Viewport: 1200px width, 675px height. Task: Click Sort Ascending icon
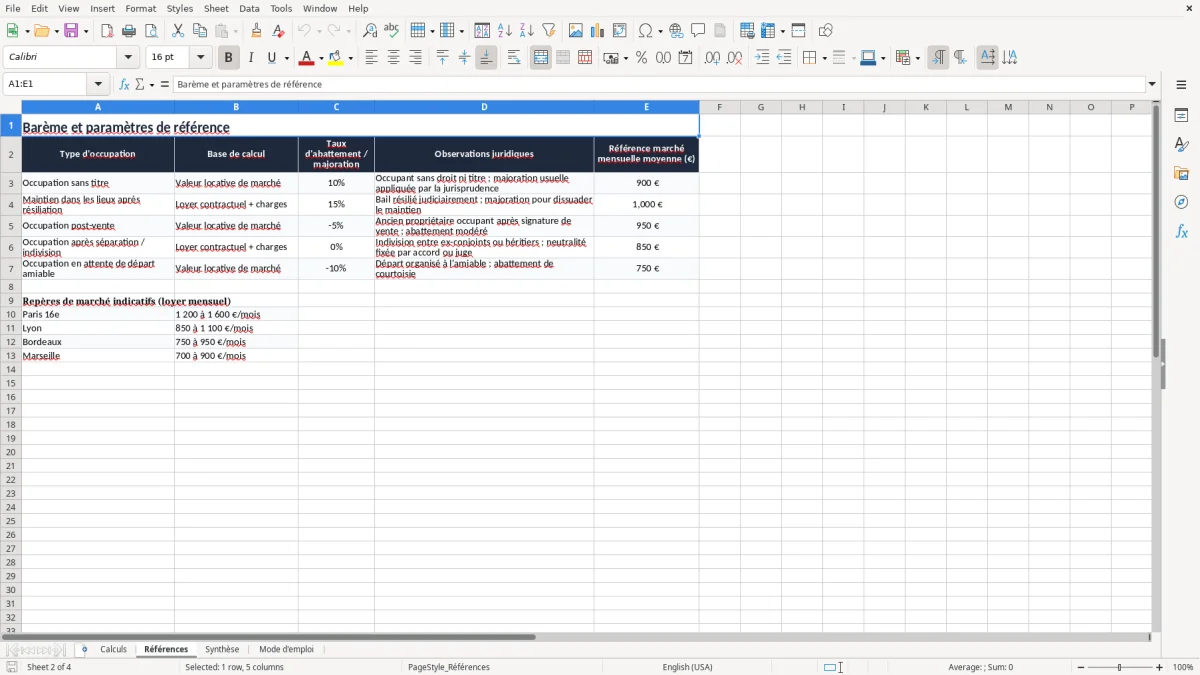click(504, 31)
